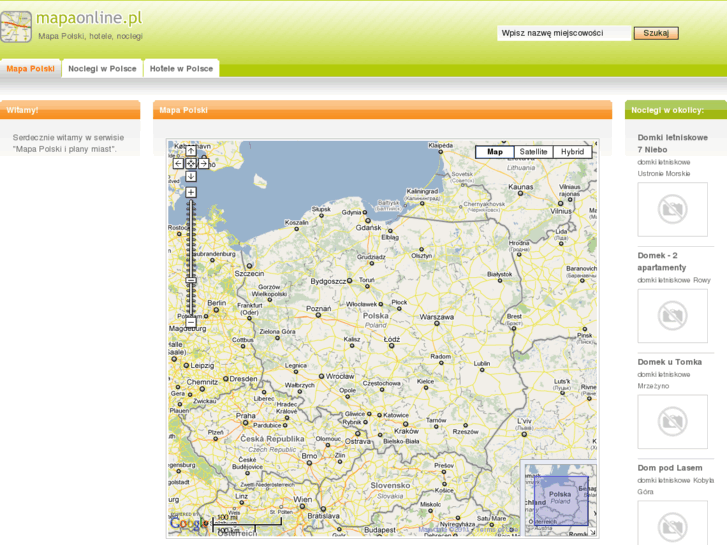727x545 pixels.
Task: Switch map to Satellite view
Action: 533,152
